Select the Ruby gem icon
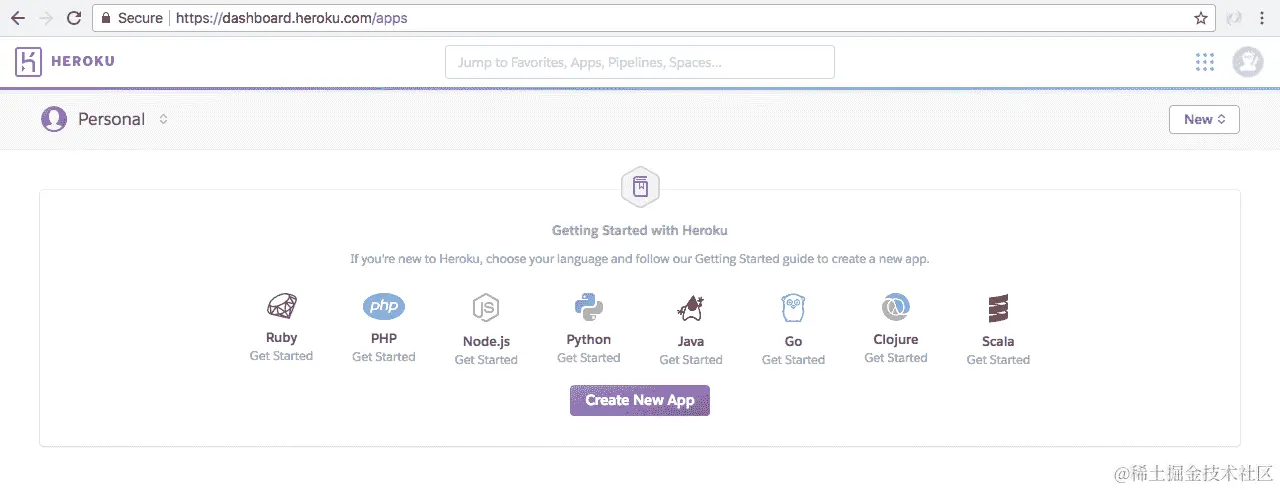The image size is (1280, 490). (281, 306)
